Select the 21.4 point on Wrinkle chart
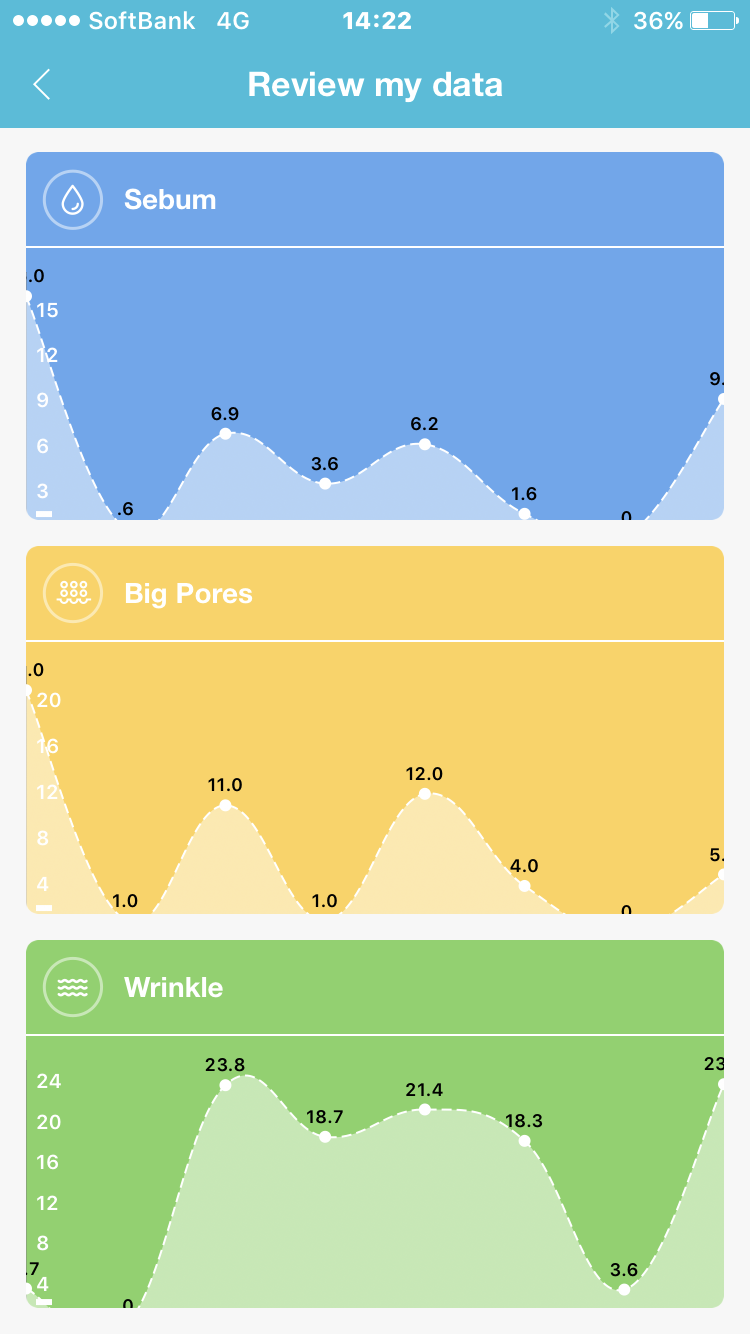This screenshot has width=750, height=1334. [424, 1109]
